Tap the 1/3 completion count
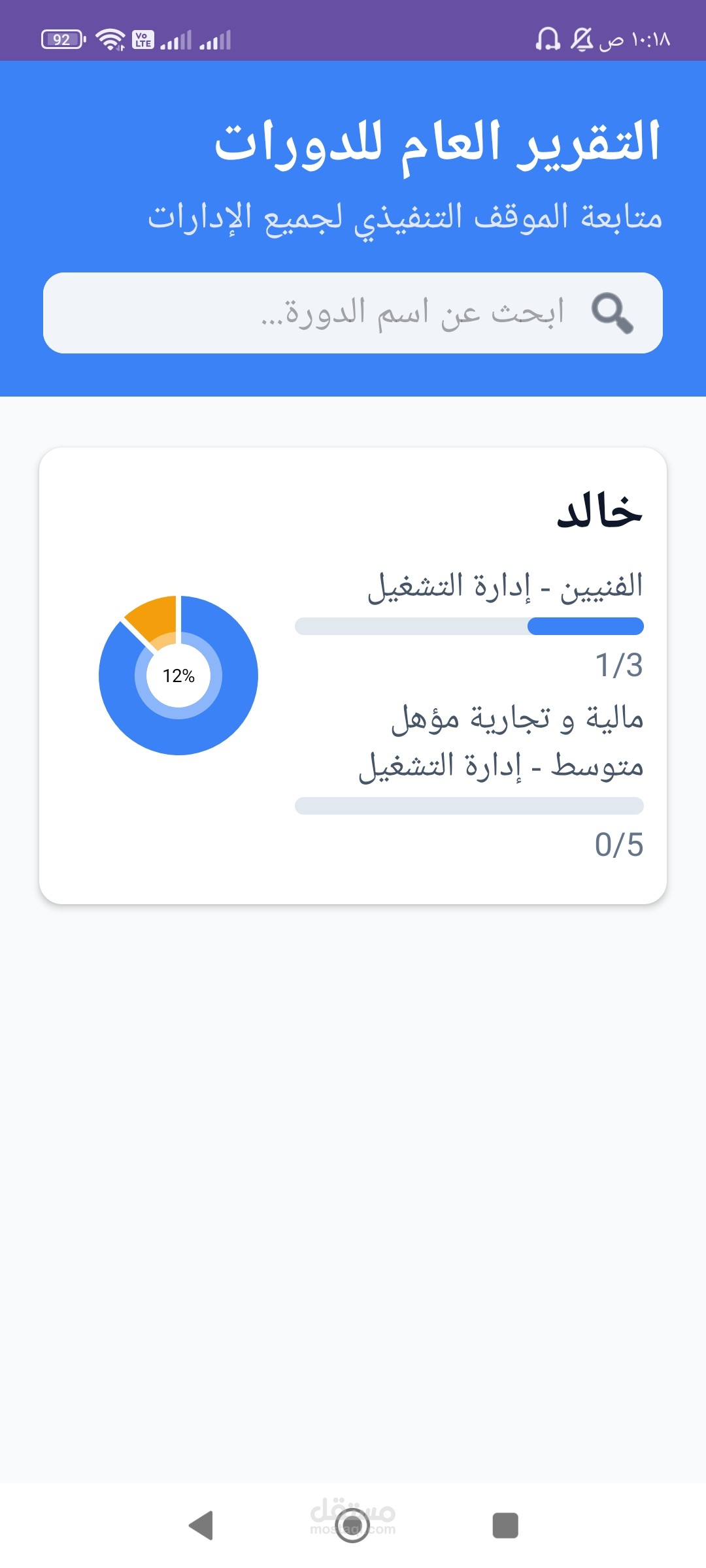The image size is (706, 1568). tap(618, 665)
